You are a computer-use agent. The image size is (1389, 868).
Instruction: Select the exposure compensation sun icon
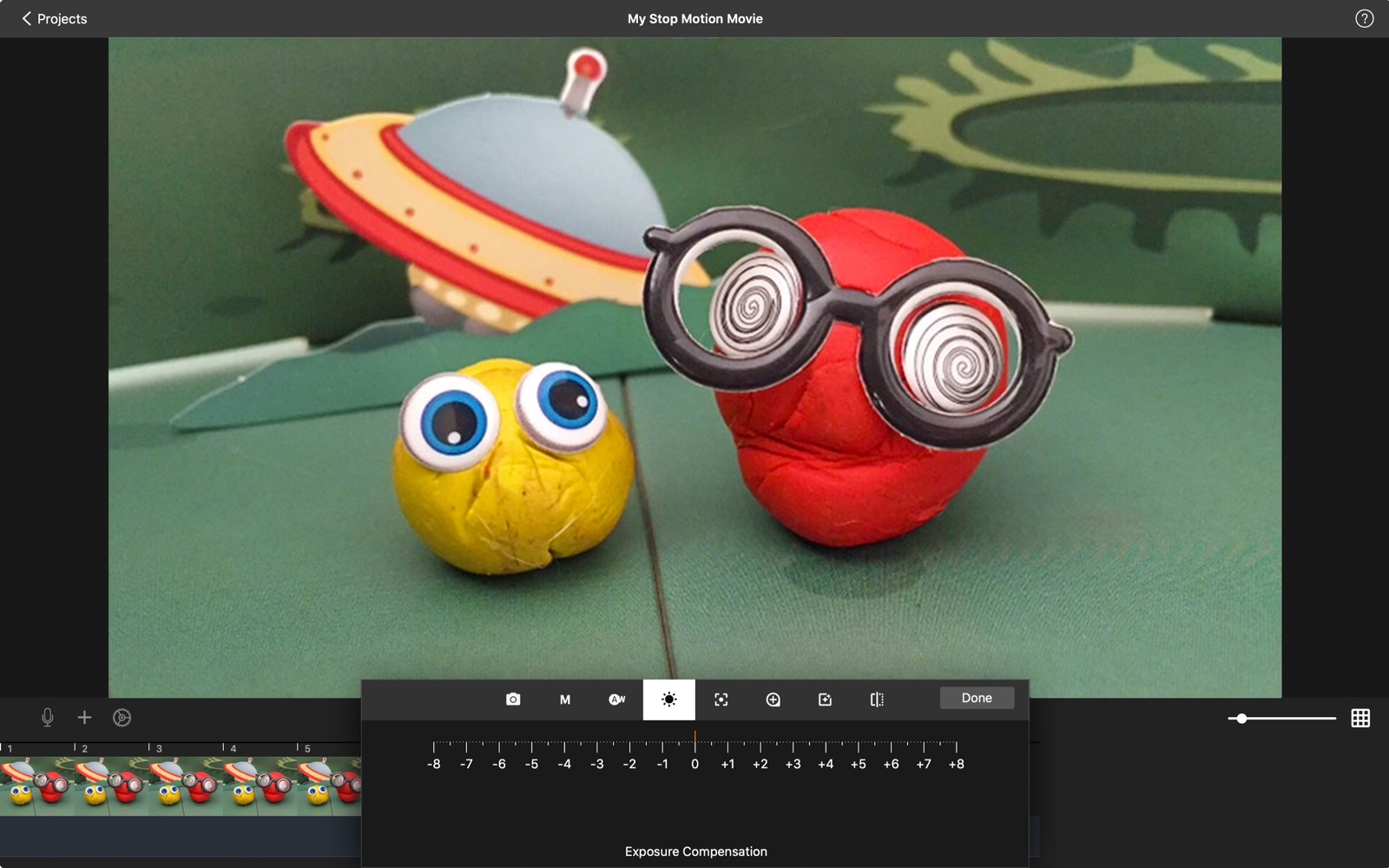(668, 700)
